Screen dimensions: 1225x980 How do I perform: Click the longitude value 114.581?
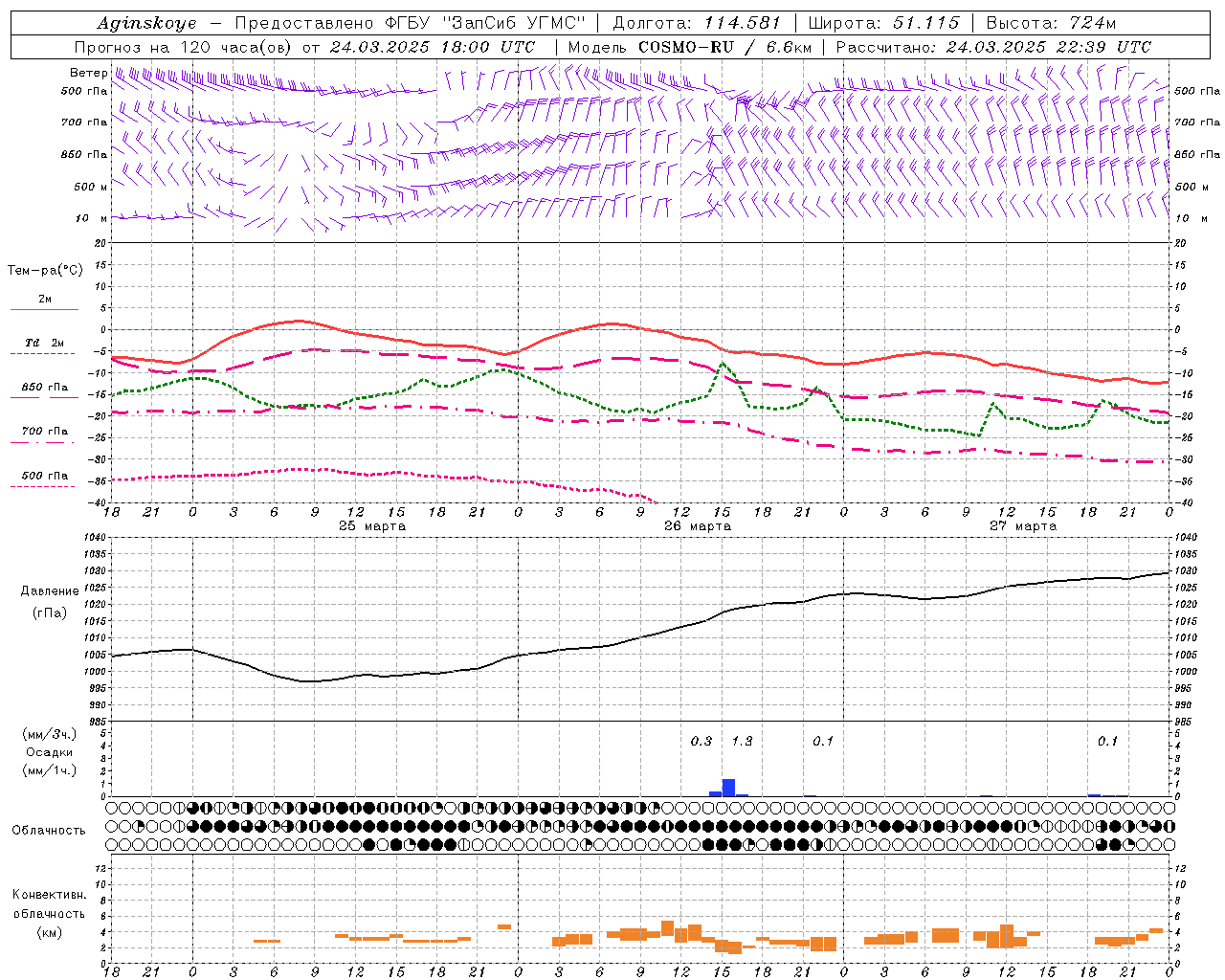coord(743,23)
